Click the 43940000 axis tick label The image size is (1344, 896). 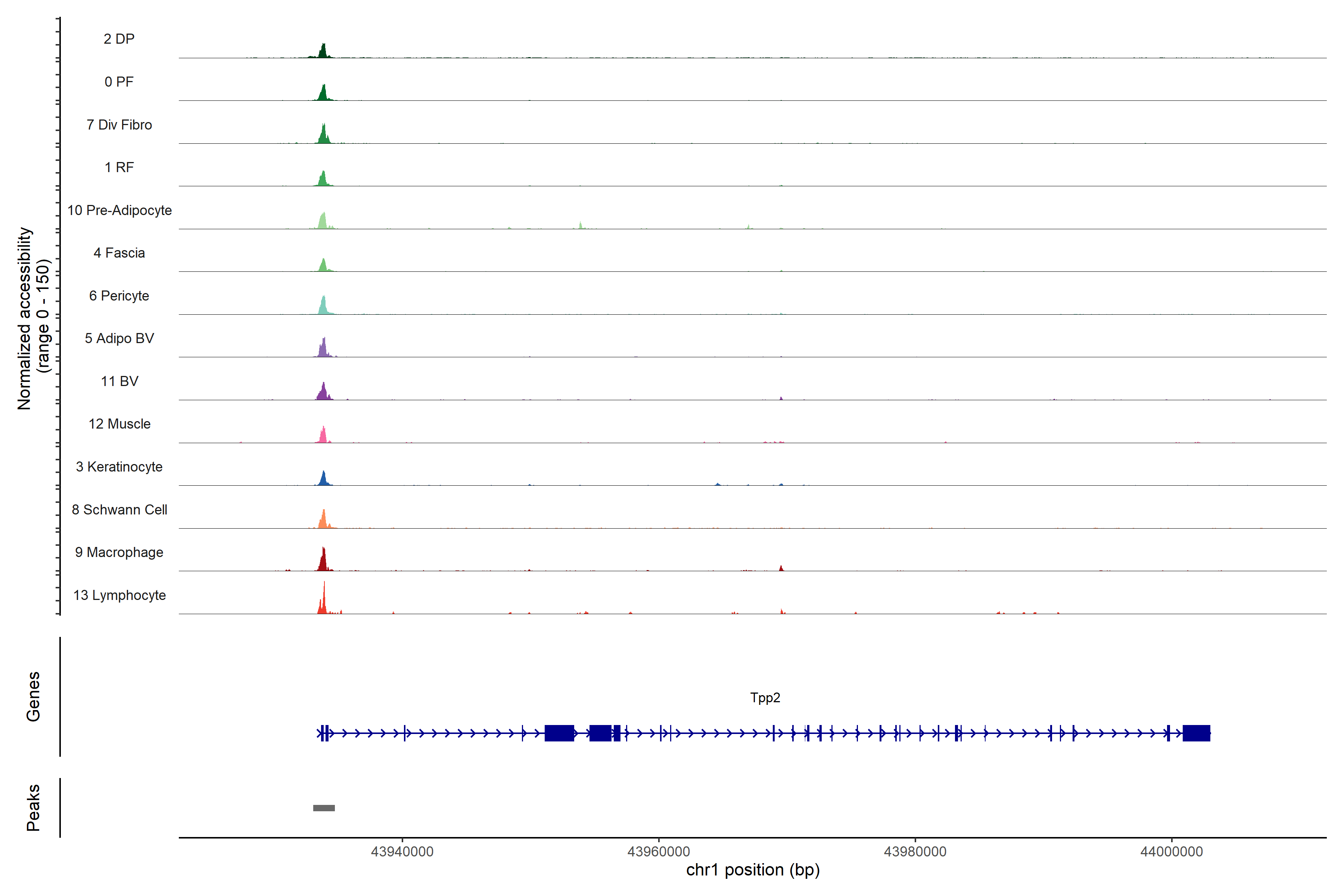point(402,852)
